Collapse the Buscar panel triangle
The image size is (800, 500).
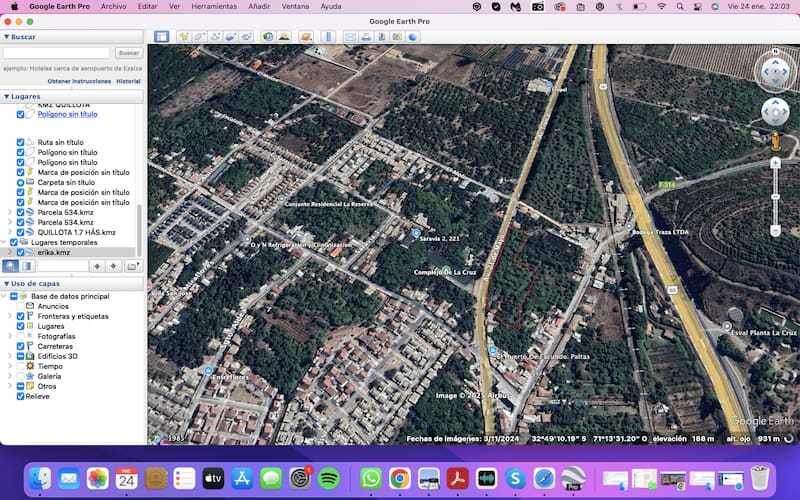coord(7,37)
